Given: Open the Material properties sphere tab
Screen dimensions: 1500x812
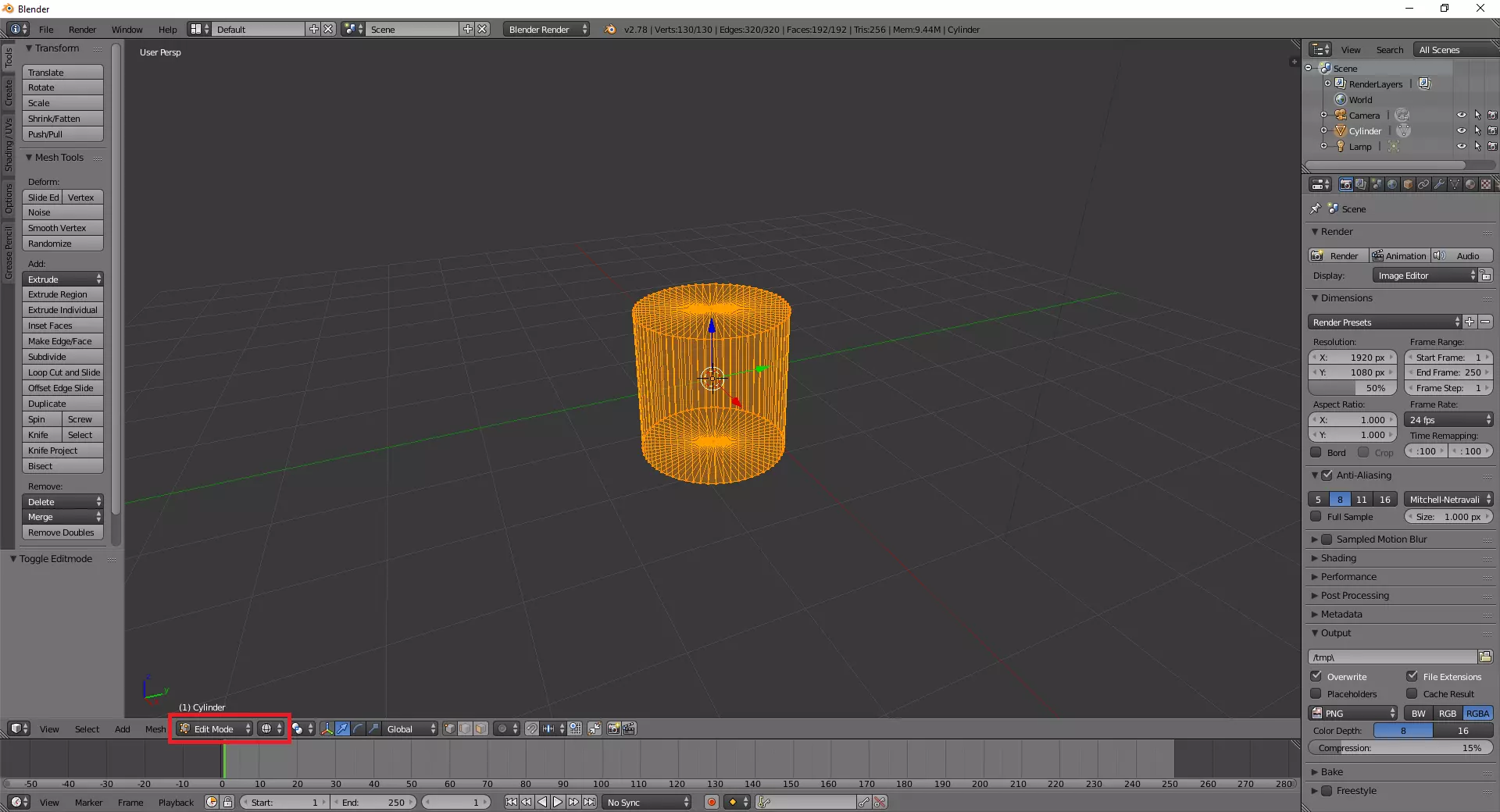Looking at the screenshot, I should pos(1470,184).
